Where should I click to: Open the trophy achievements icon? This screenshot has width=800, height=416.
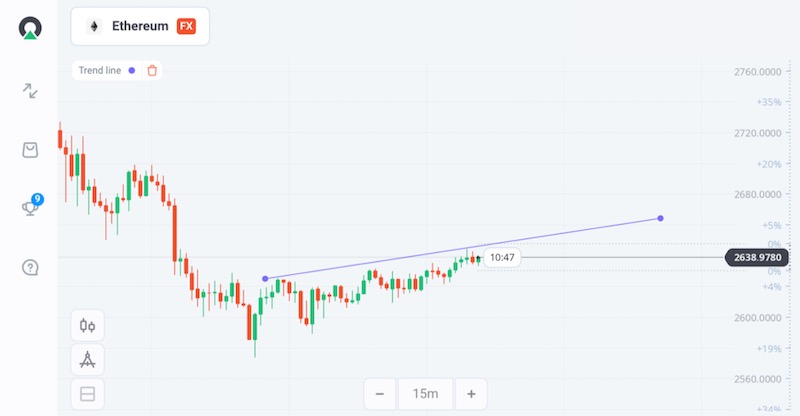tap(30, 208)
